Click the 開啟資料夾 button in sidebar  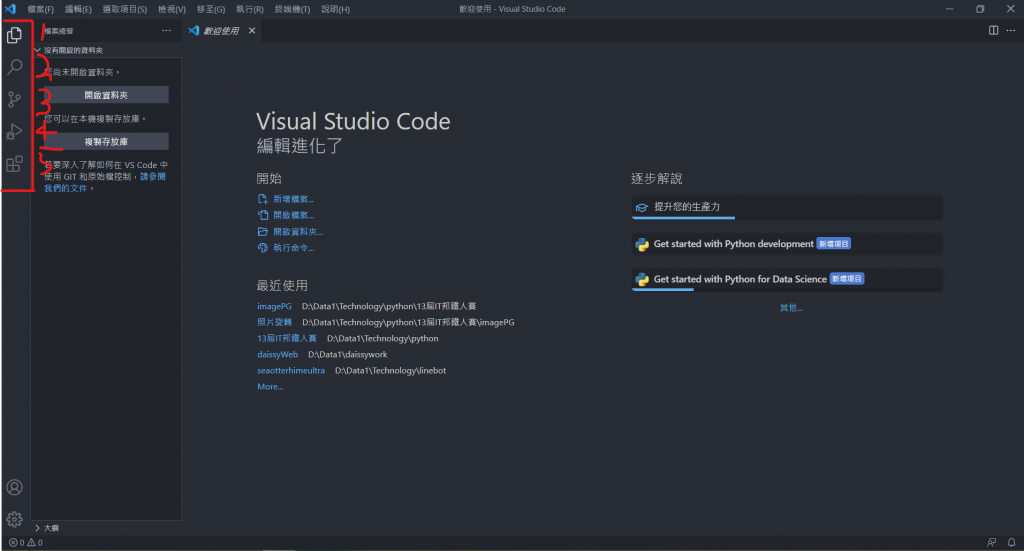106,95
